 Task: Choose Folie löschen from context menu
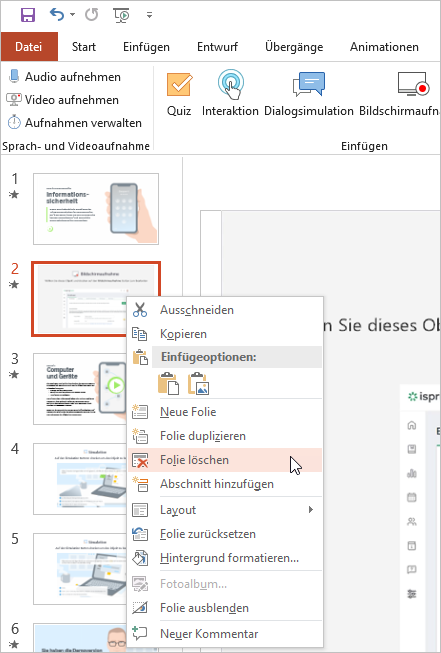[225, 460]
